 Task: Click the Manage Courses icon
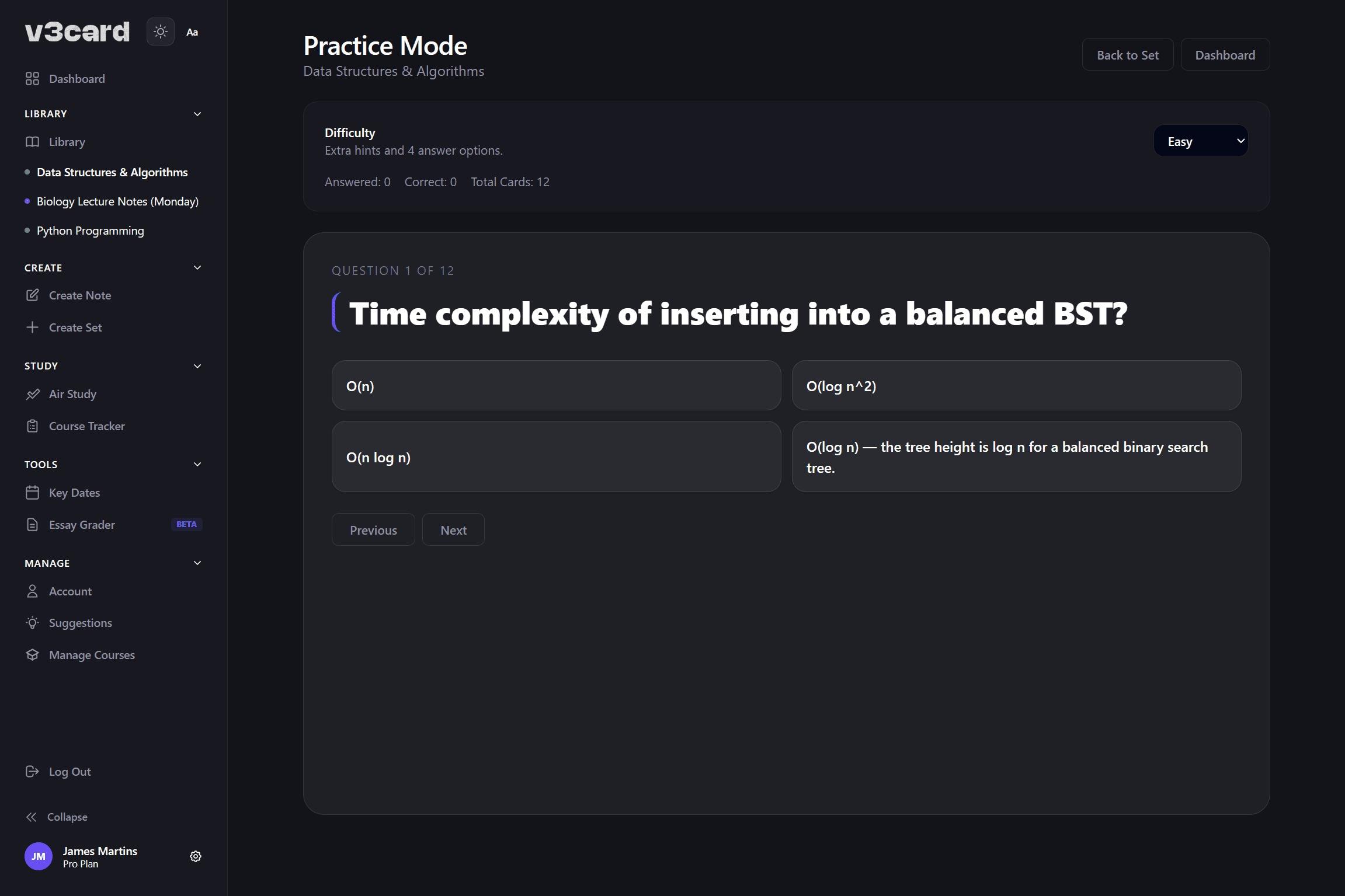(x=33, y=655)
